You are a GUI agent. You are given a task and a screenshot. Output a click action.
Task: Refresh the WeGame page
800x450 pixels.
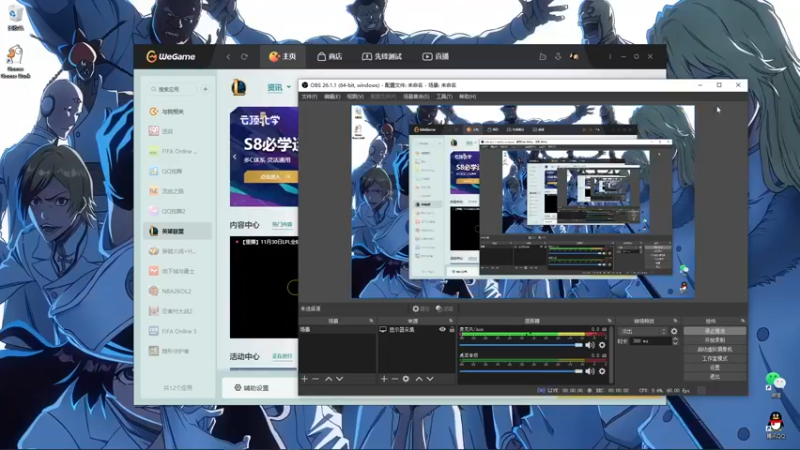pos(244,57)
